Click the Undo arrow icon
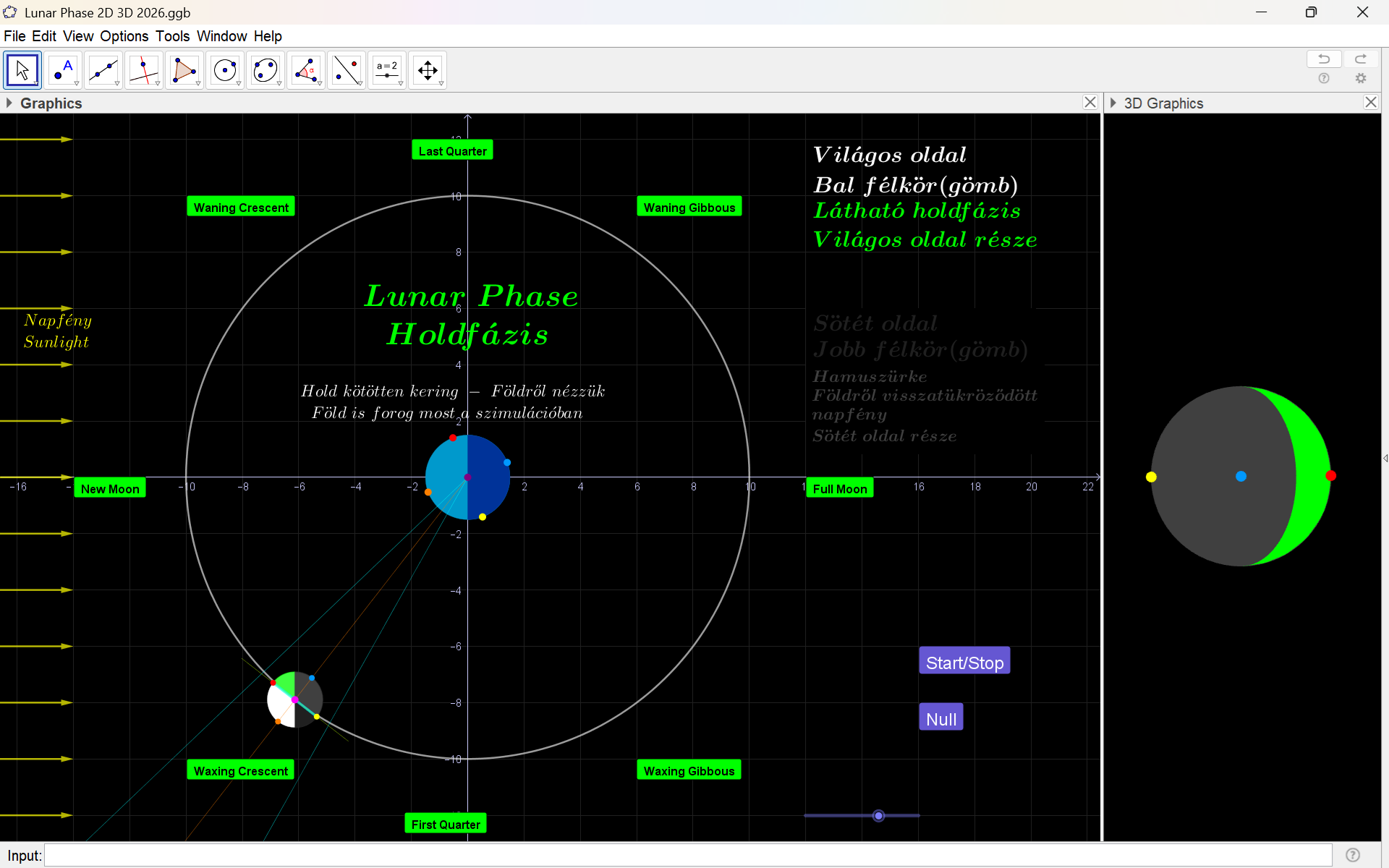Screen dimensions: 1389x868 pyautogui.click(x=1324, y=59)
